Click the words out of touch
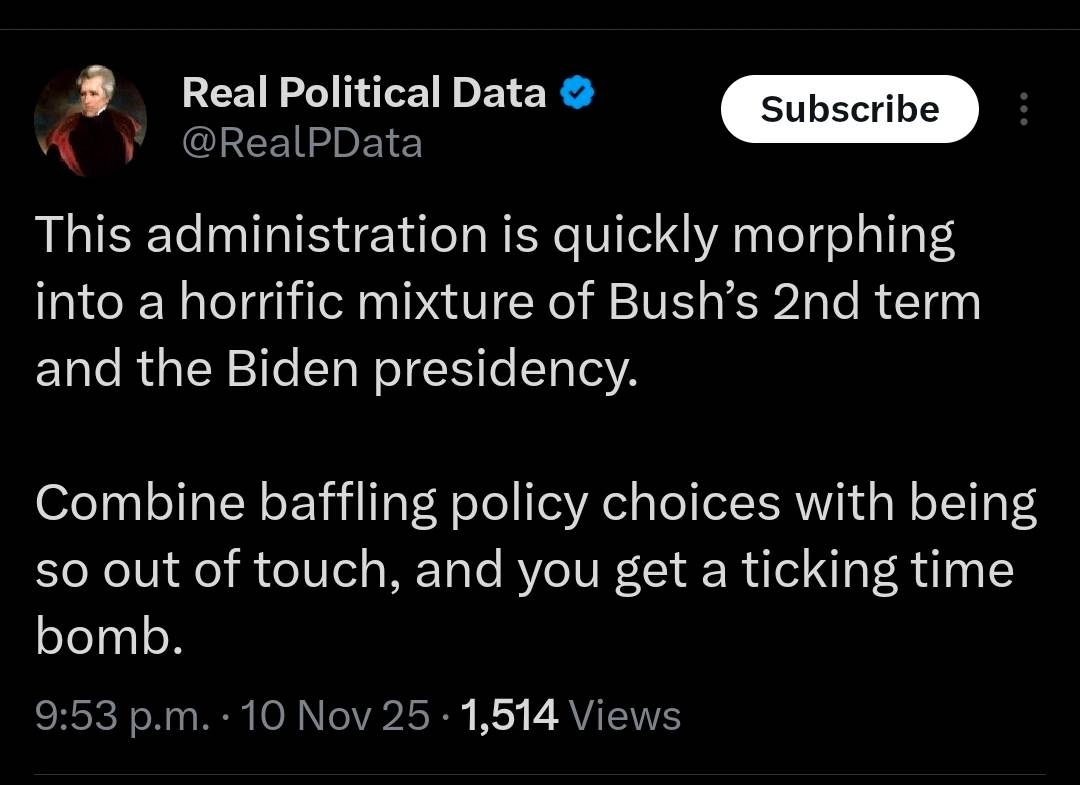Screen dimensions: 1080x785 click(248, 570)
